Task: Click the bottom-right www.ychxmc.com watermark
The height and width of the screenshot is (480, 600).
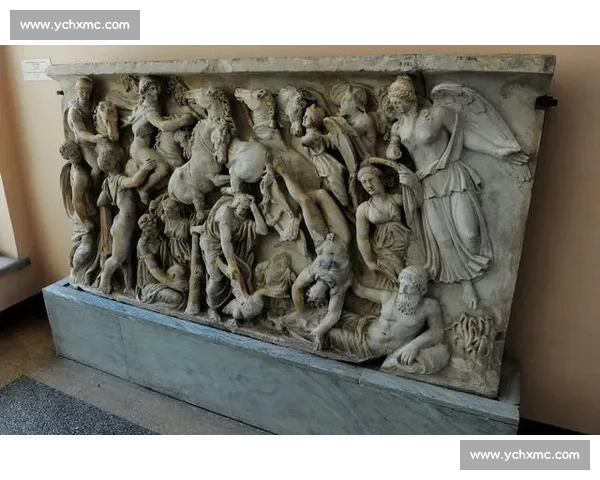Action: click(x=524, y=455)
